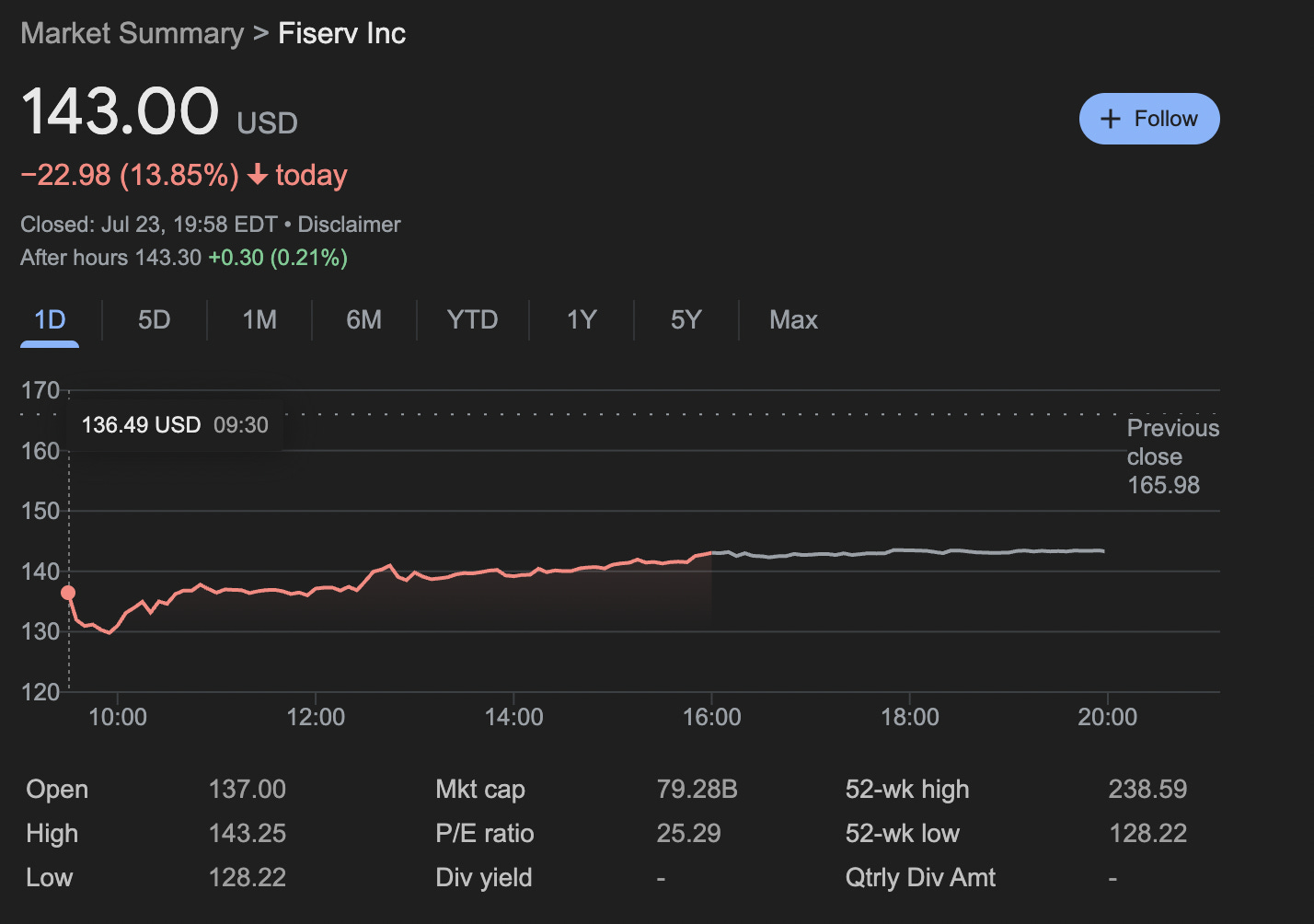Open the Disclaimer link

[x=349, y=225]
